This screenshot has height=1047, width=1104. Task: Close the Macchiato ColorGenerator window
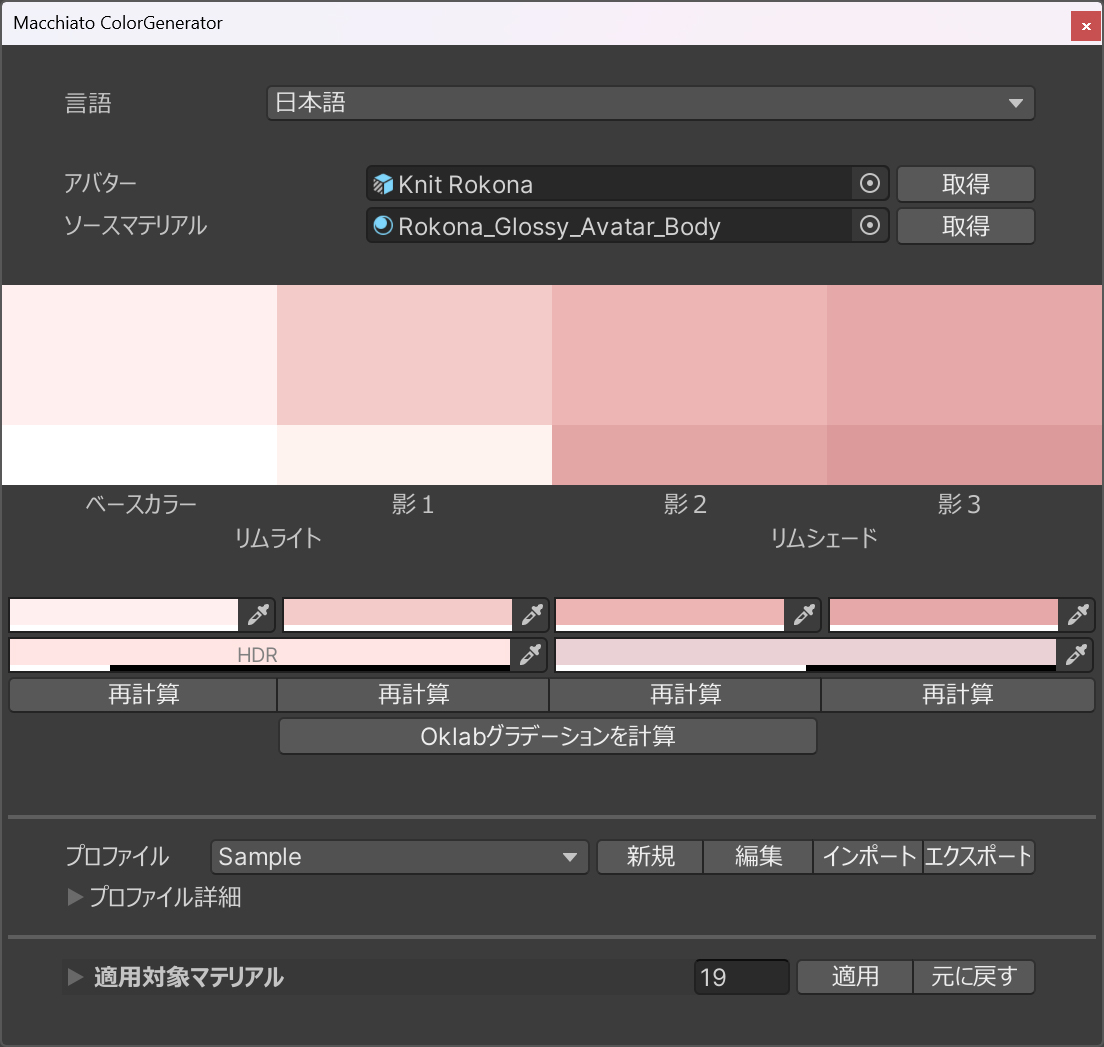(1086, 26)
